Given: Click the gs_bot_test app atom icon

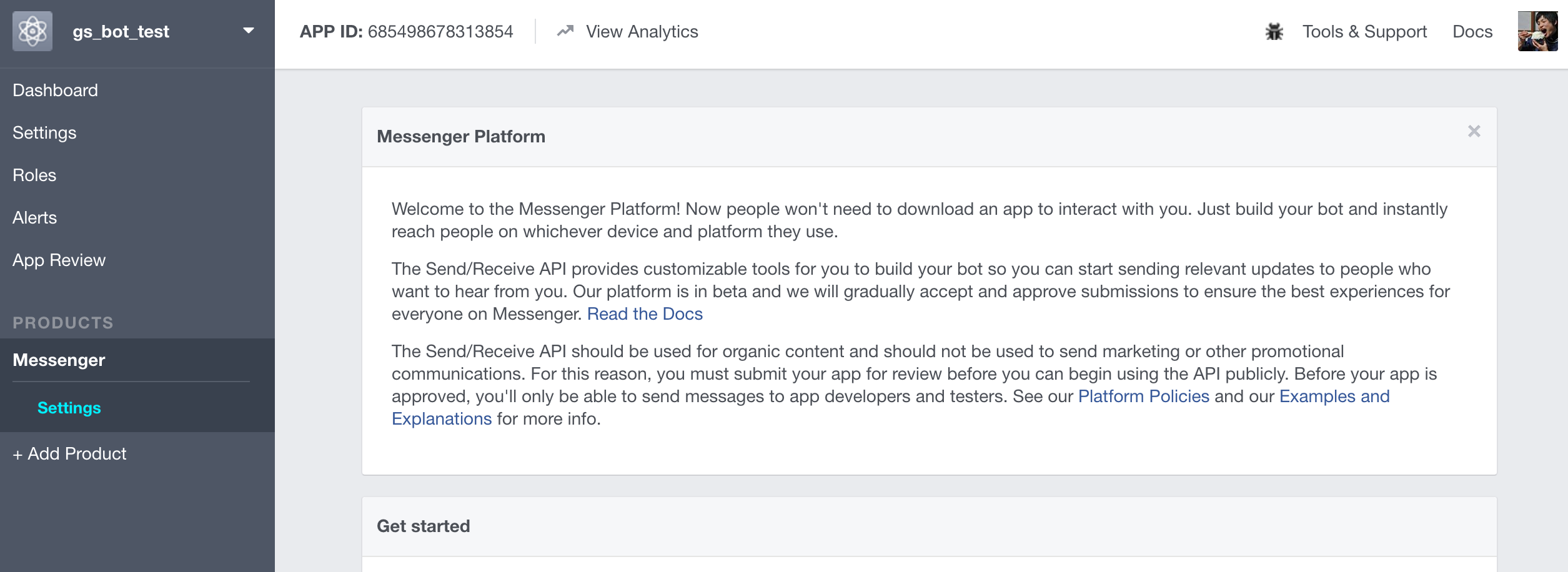Looking at the screenshot, I should (32, 31).
